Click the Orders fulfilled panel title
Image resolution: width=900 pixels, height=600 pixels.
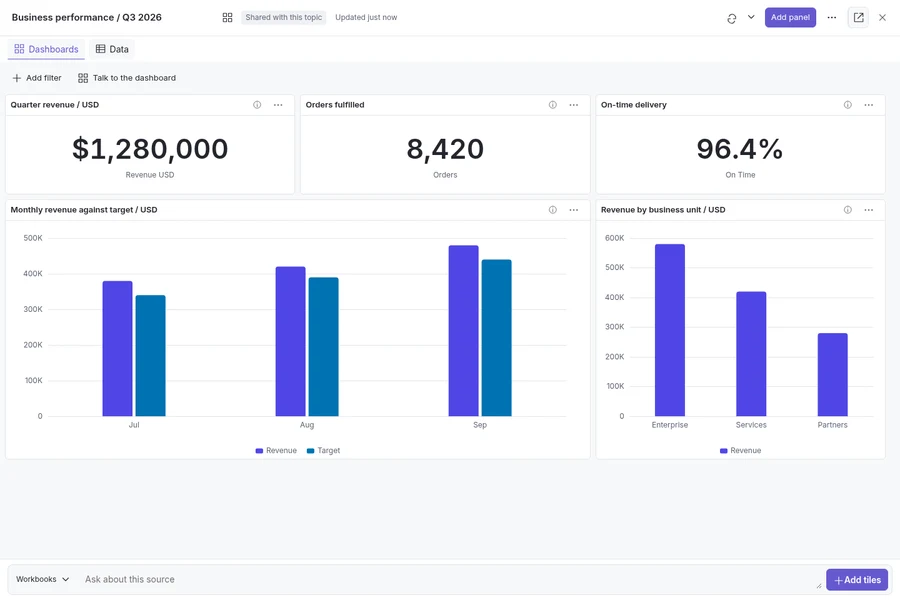point(335,105)
